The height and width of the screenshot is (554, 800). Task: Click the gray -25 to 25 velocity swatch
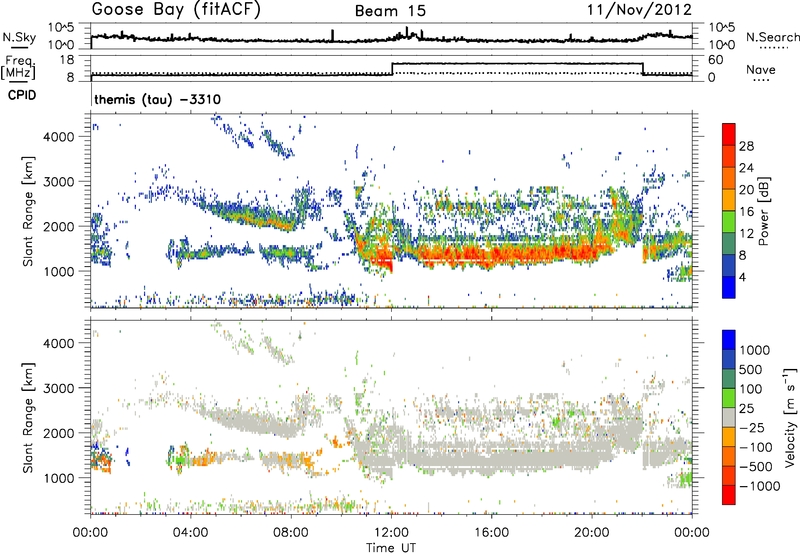click(x=729, y=418)
